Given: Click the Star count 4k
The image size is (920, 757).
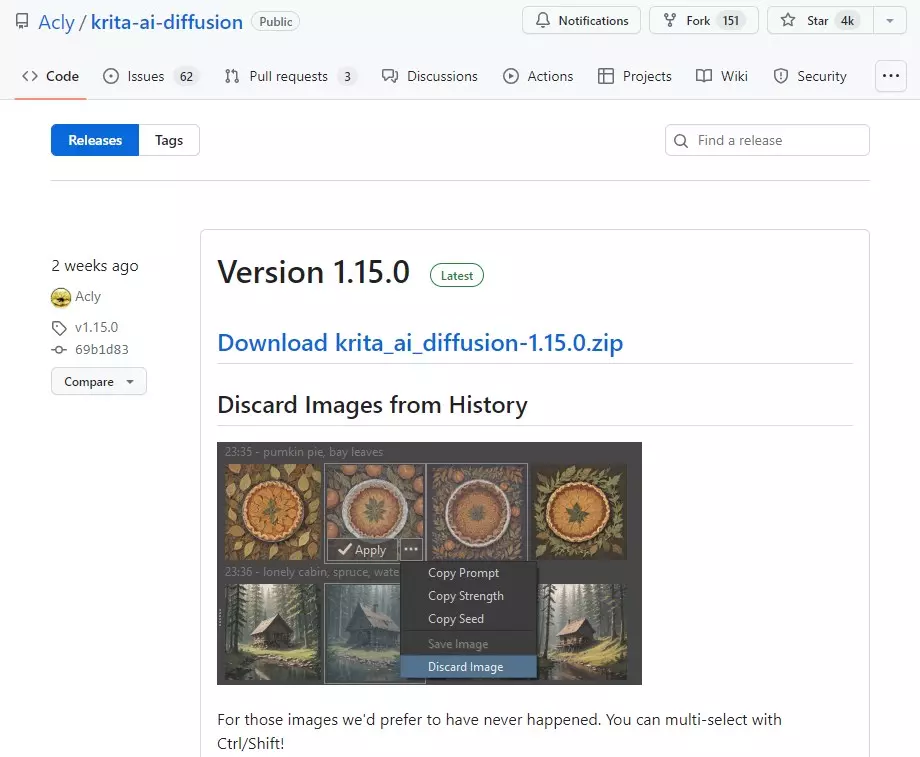Looking at the screenshot, I should [x=847, y=21].
